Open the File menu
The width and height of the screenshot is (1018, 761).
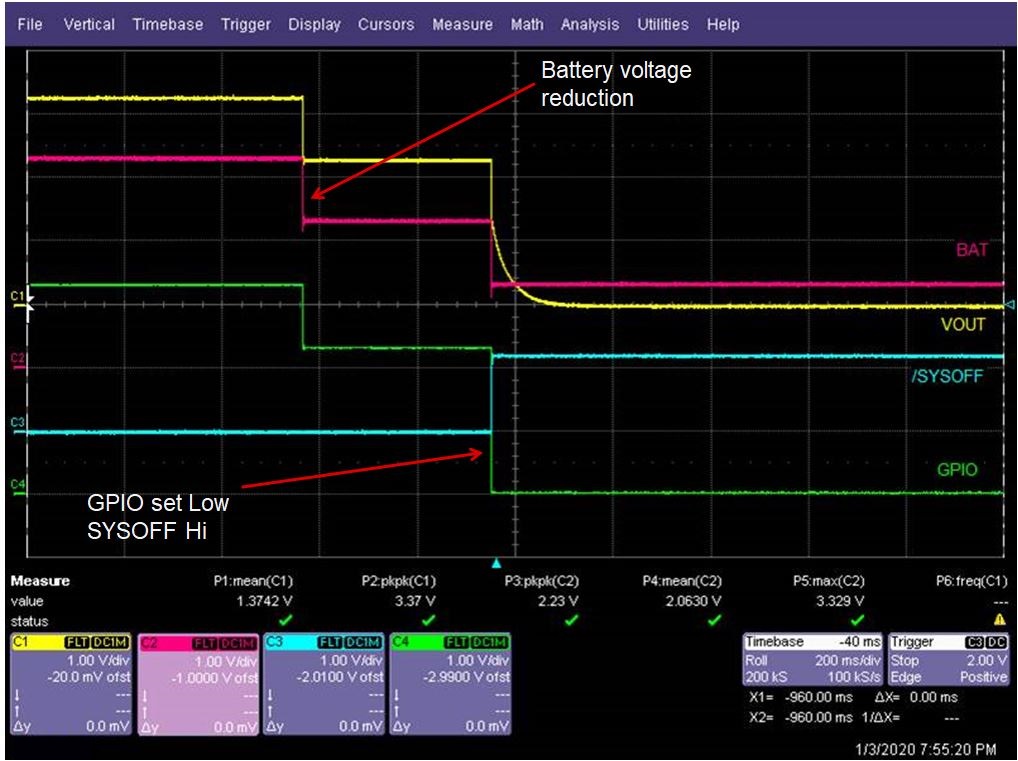coord(30,24)
